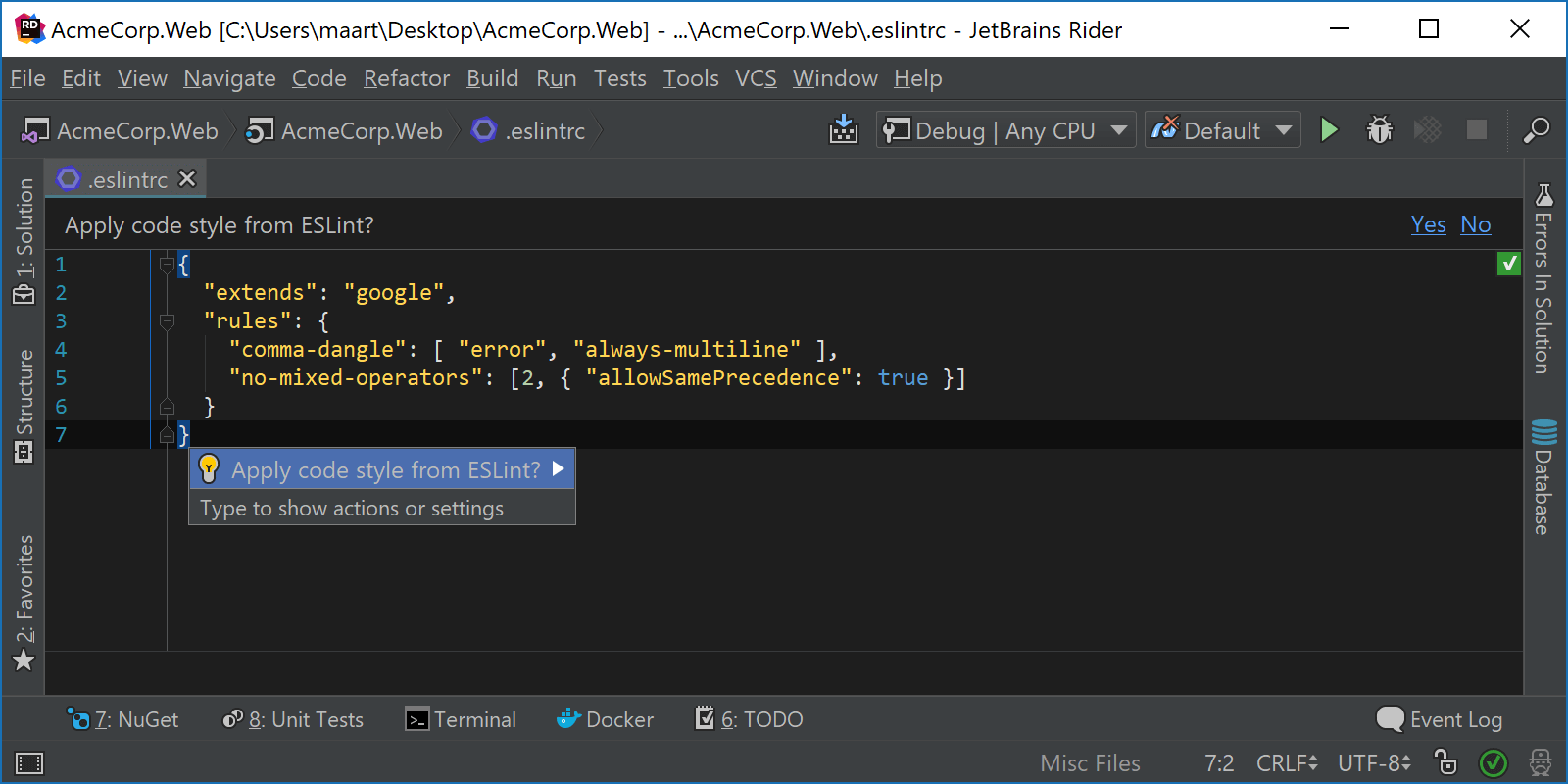Click the 7:2 caret position indicator

point(1219,762)
